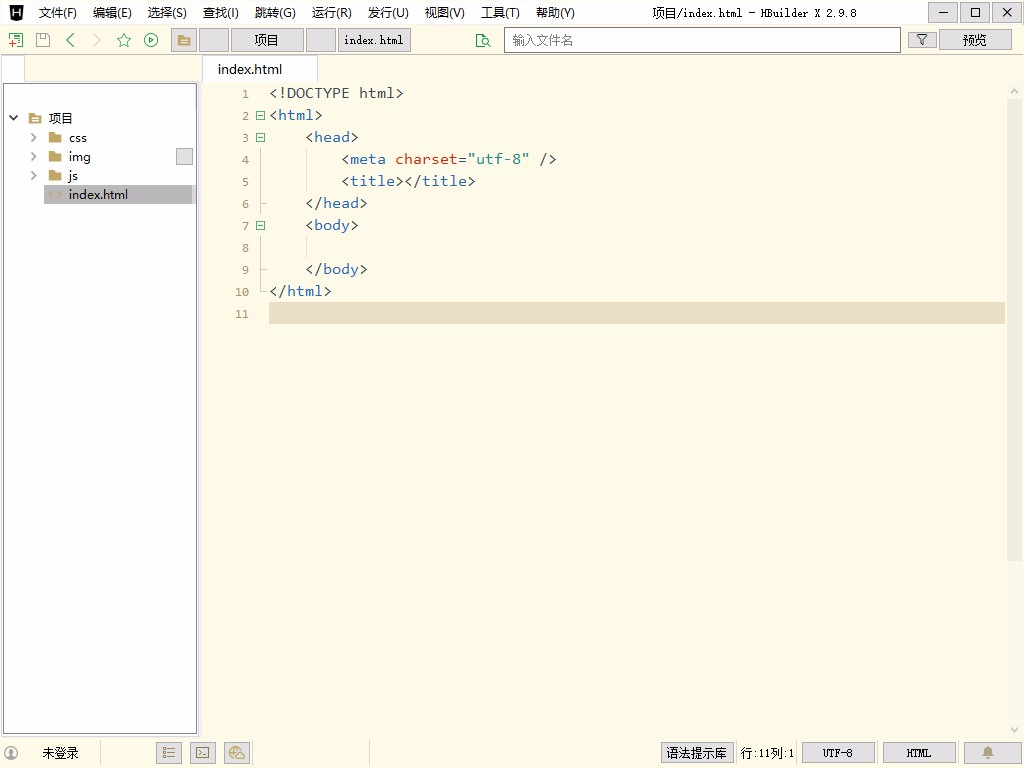Click the notification bell icon
The width and height of the screenshot is (1024, 768).
click(988, 753)
